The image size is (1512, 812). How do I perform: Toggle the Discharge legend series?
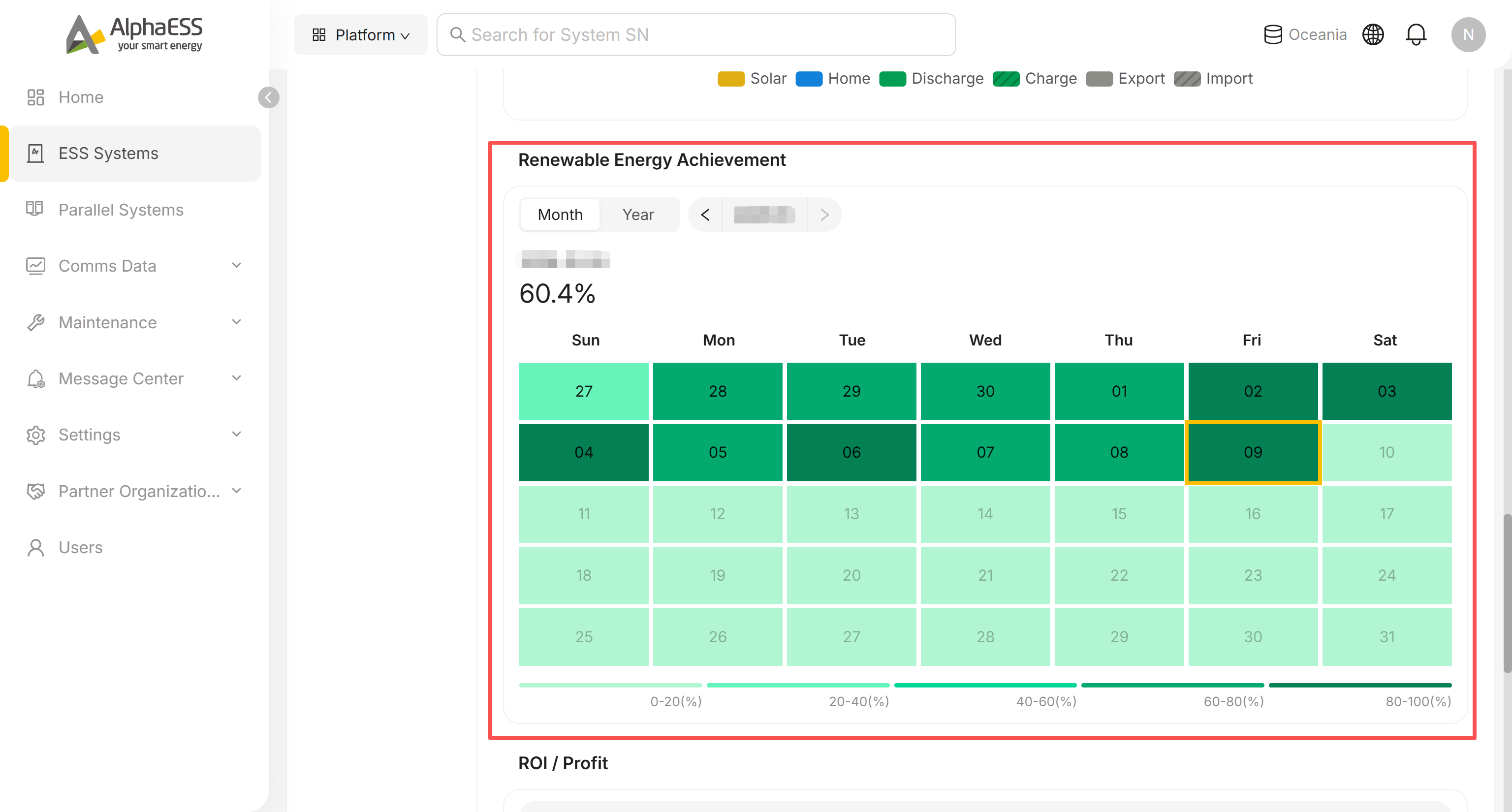[x=932, y=79]
